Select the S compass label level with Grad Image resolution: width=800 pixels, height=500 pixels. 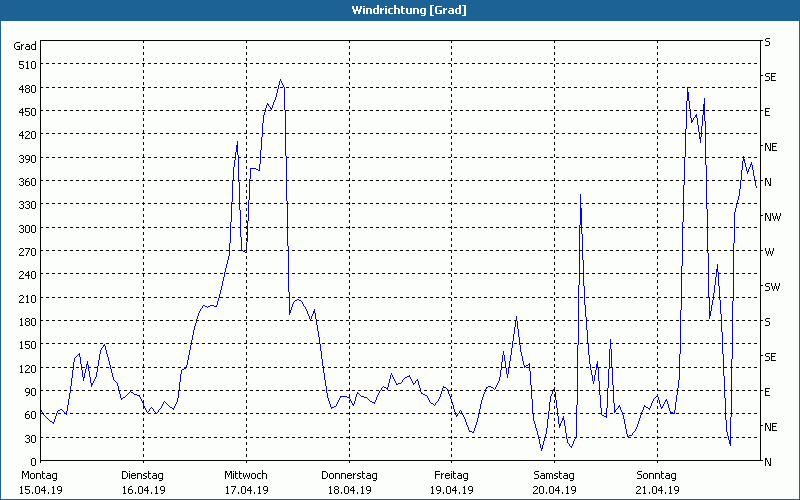[767, 42]
